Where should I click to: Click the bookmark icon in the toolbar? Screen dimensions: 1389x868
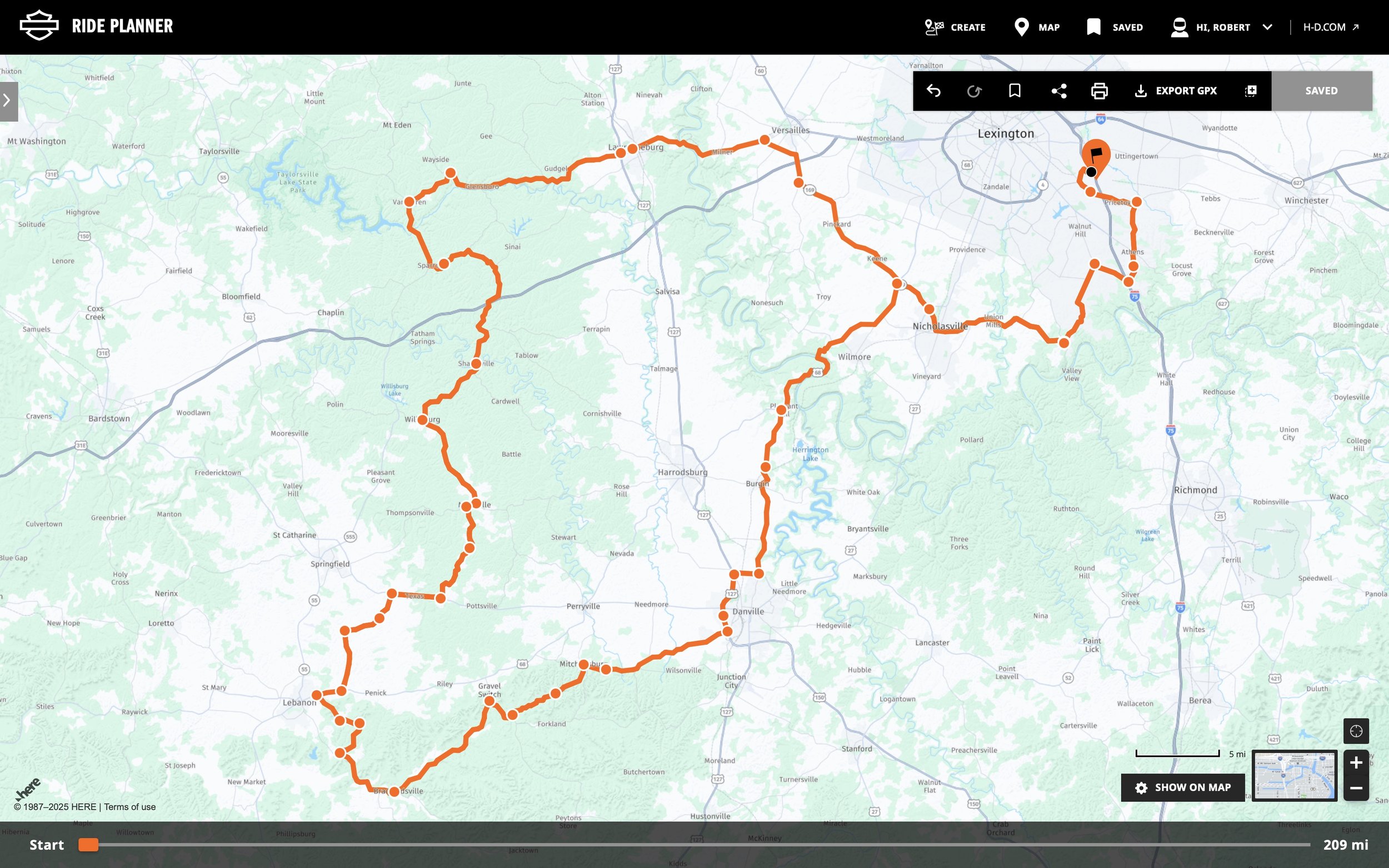point(1015,91)
